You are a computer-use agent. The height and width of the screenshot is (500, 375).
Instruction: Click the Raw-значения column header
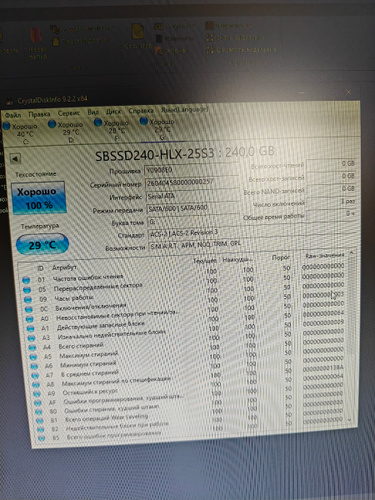[324, 255]
